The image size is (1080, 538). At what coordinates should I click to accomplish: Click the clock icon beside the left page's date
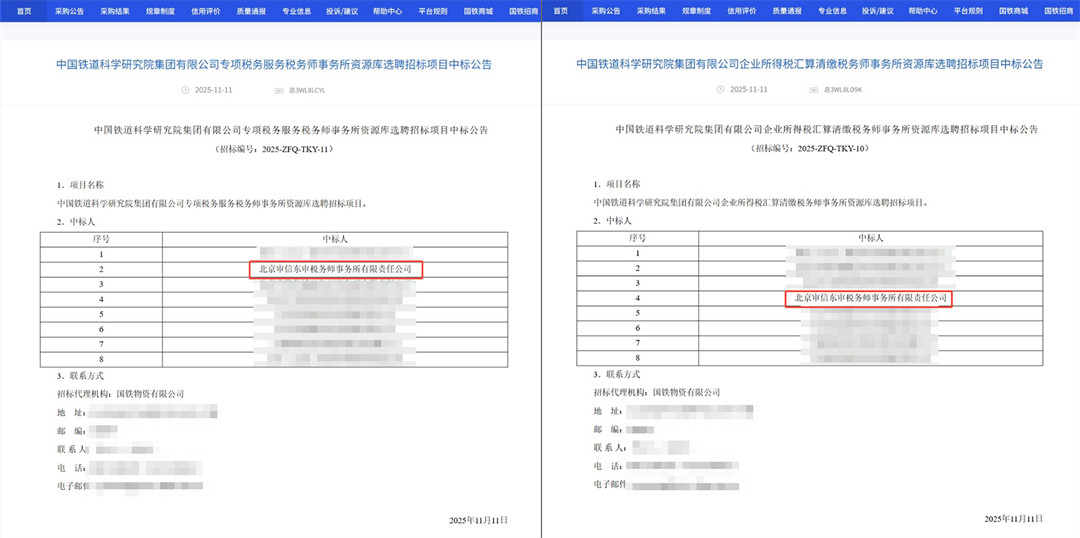pyautogui.click(x=185, y=90)
